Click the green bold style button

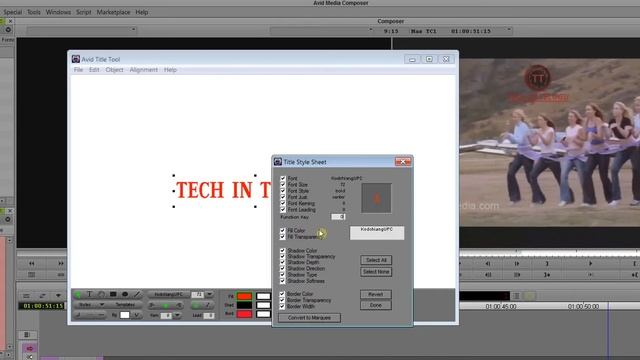point(196,305)
